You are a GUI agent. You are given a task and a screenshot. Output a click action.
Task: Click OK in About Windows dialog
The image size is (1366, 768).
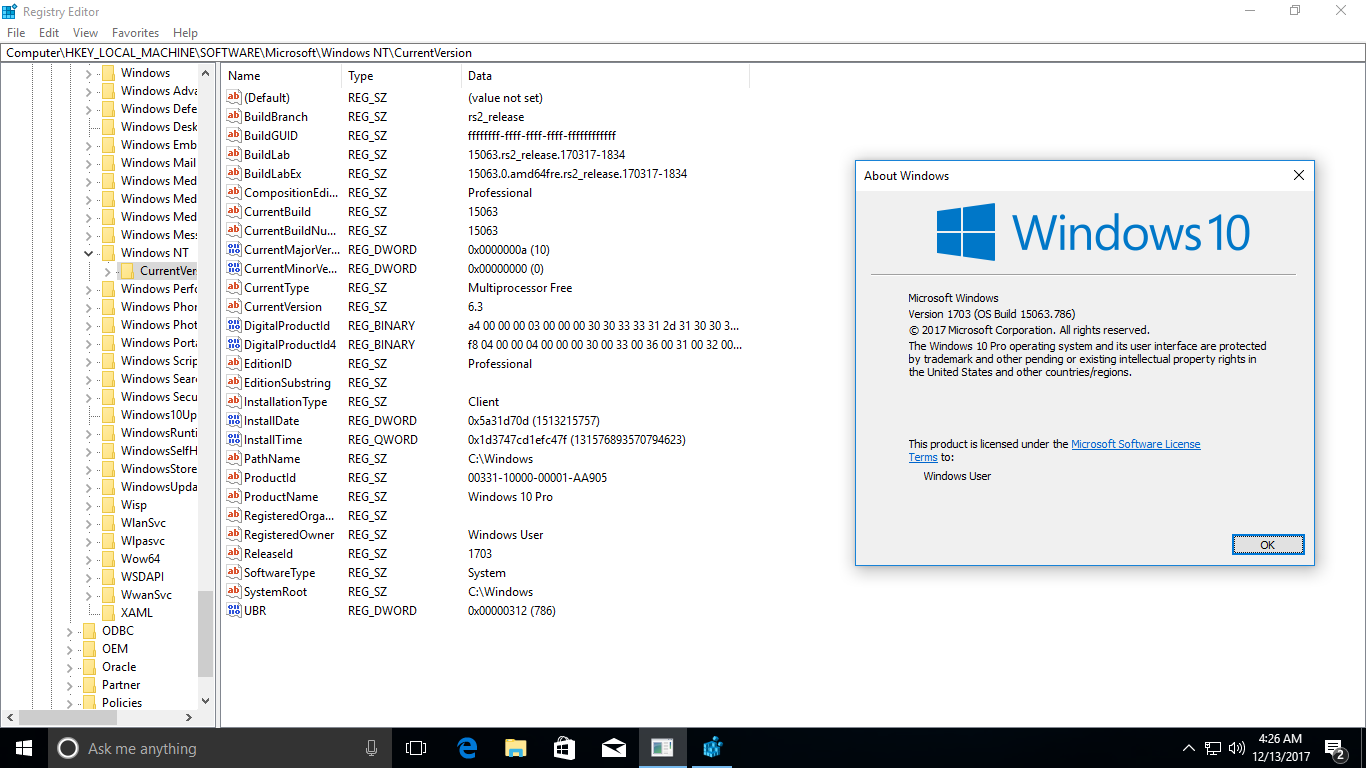click(x=1267, y=545)
